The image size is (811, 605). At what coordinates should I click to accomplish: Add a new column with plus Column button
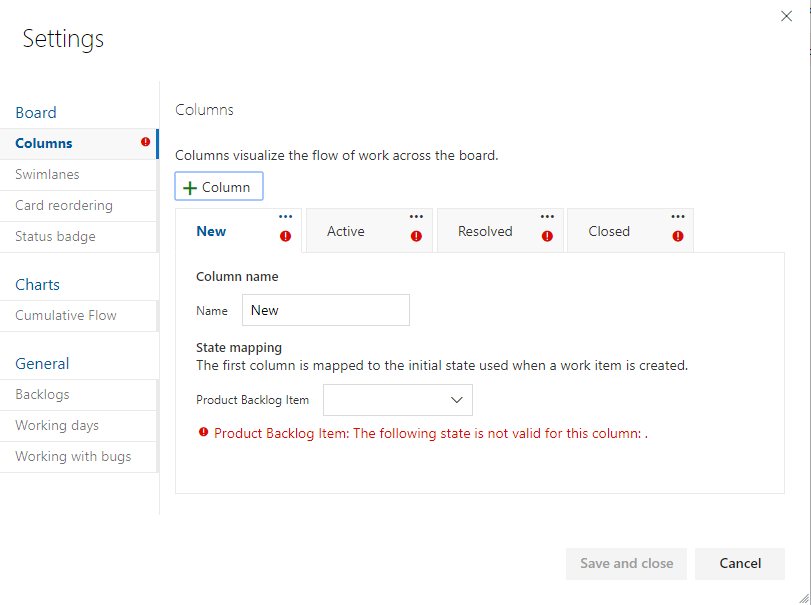(219, 187)
